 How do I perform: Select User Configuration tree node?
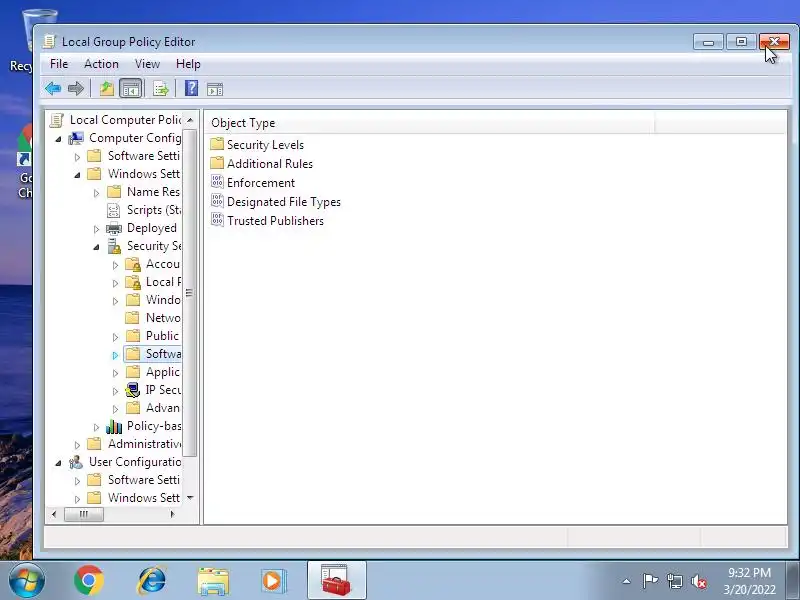[x=126, y=462]
